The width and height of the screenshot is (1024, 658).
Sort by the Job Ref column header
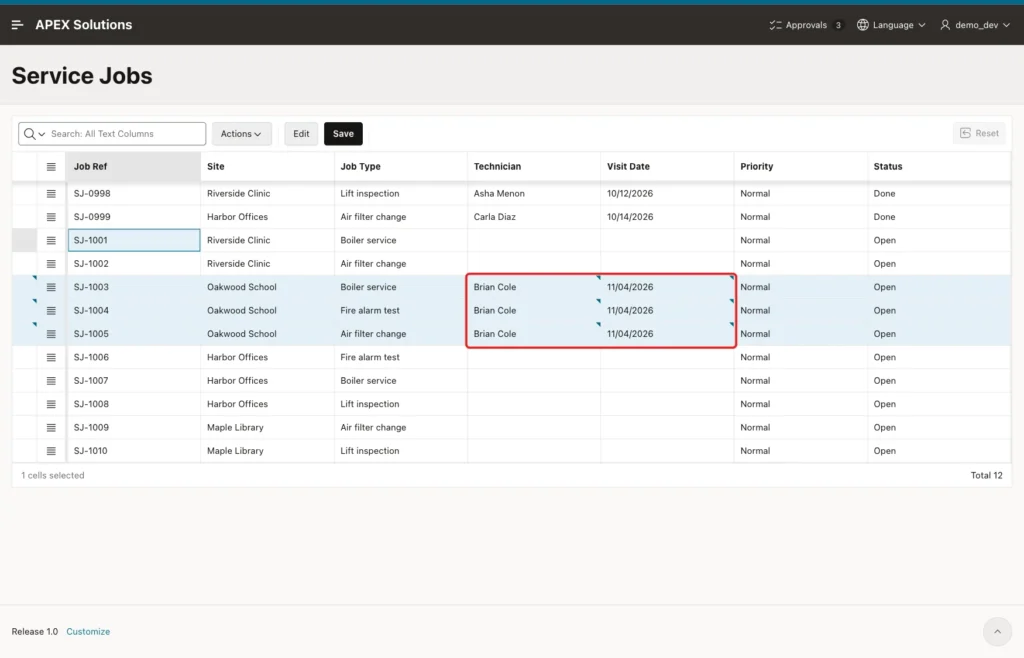pyautogui.click(x=133, y=166)
